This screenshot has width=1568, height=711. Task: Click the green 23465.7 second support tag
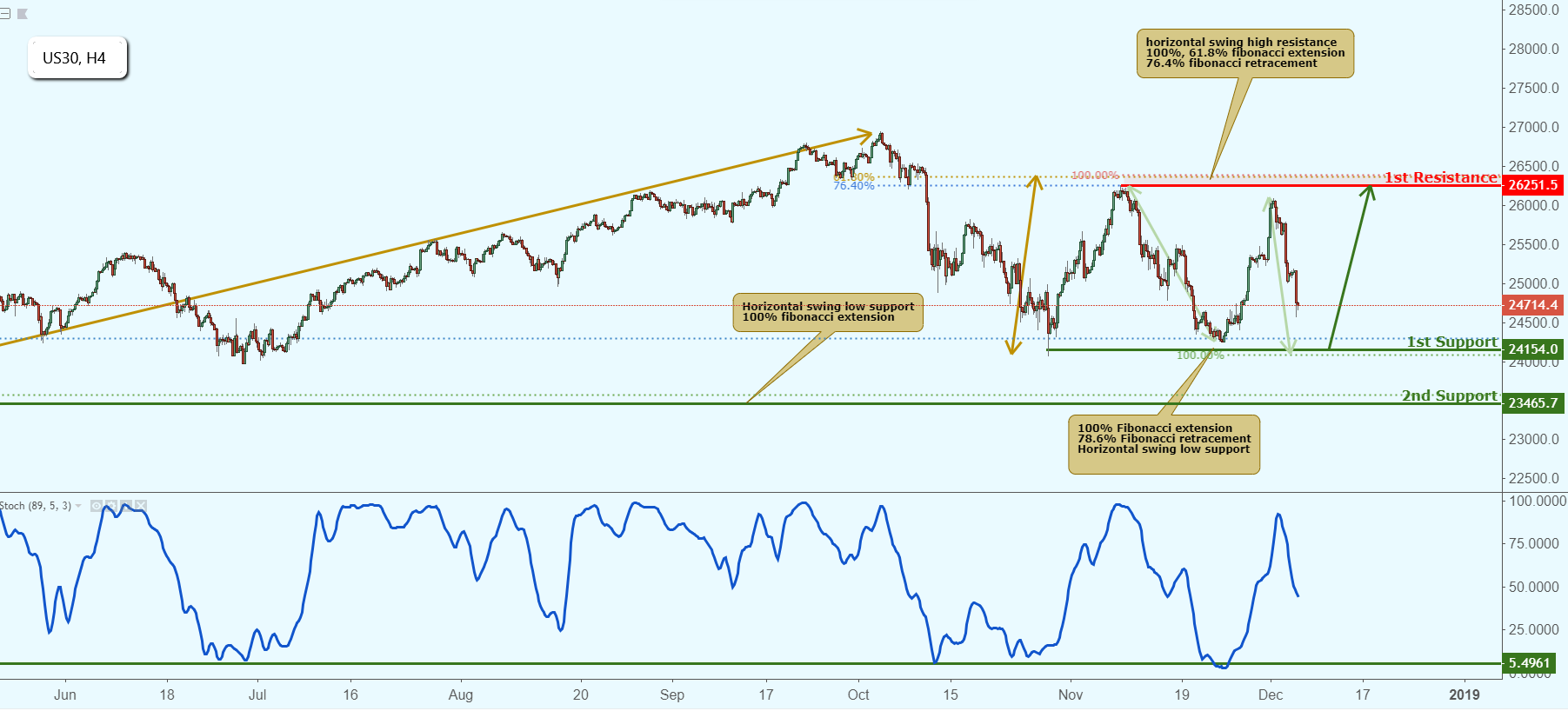pyautogui.click(x=1532, y=403)
